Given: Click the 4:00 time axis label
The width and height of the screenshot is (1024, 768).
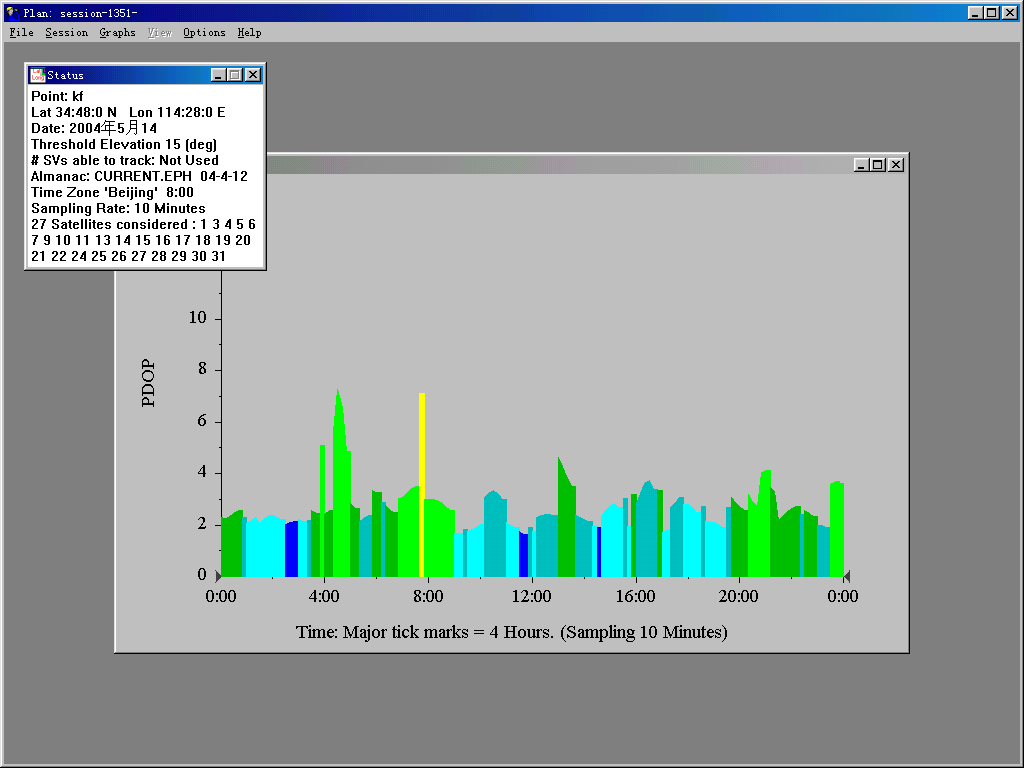Looking at the screenshot, I should tap(324, 596).
